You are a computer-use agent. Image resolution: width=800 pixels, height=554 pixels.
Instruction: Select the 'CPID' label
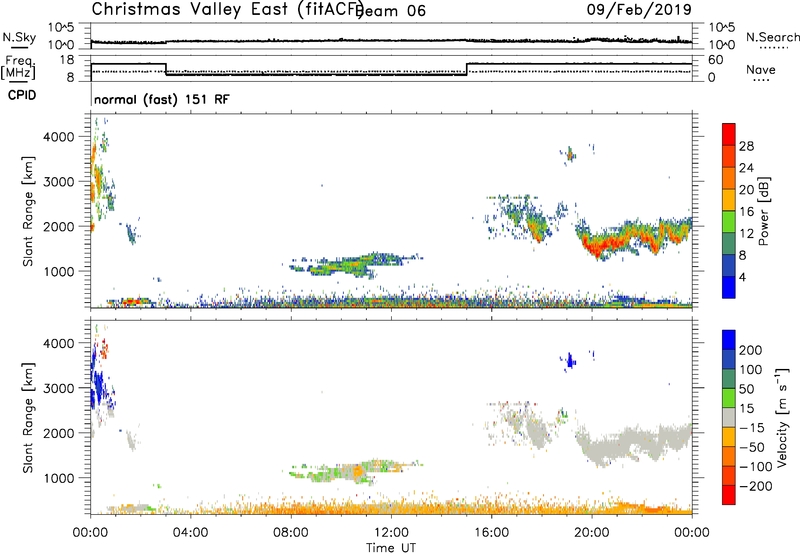22,95
